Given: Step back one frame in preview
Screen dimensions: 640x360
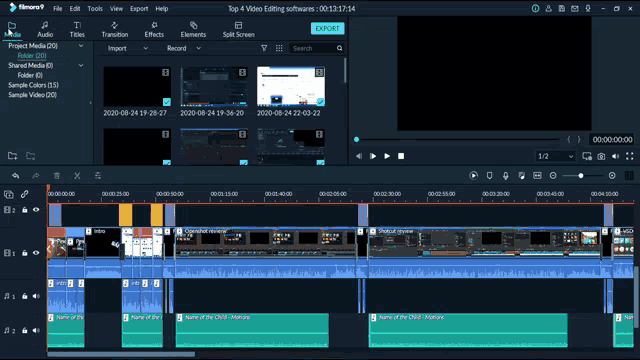Looking at the screenshot, I should pyautogui.click(x=359, y=156).
